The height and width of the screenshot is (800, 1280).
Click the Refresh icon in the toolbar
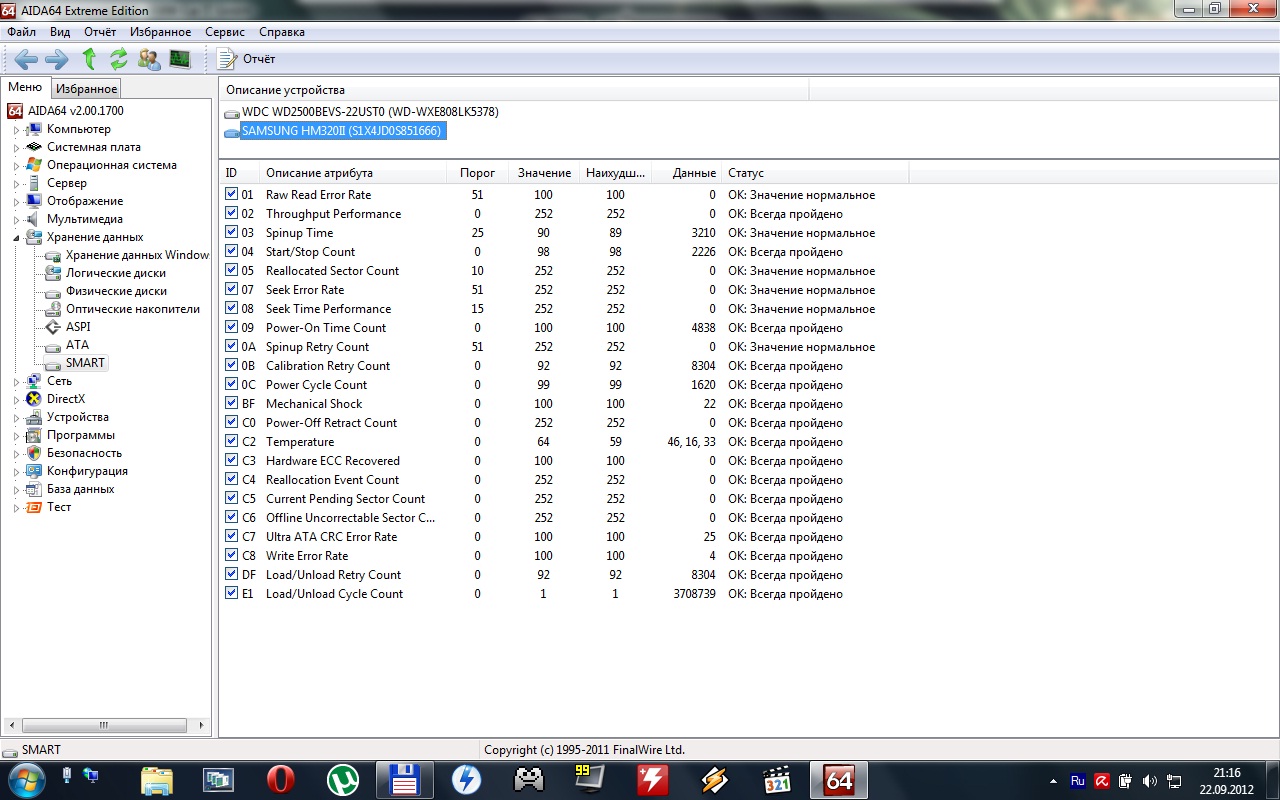[119, 59]
